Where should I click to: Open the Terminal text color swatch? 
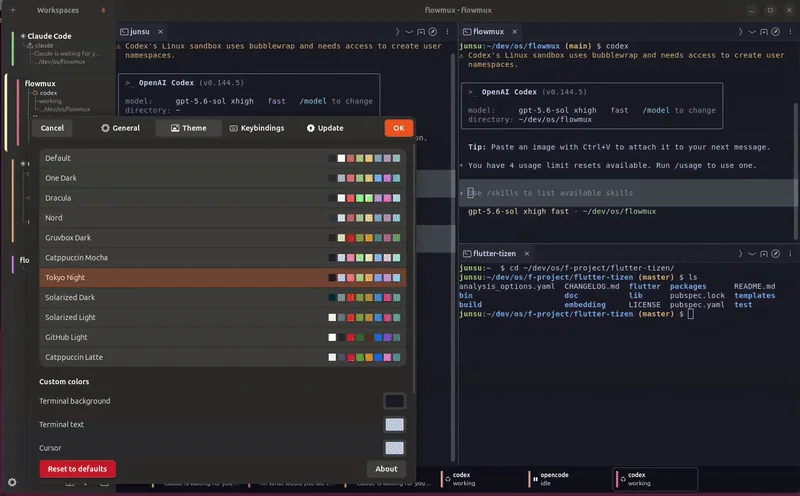coord(394,425)
